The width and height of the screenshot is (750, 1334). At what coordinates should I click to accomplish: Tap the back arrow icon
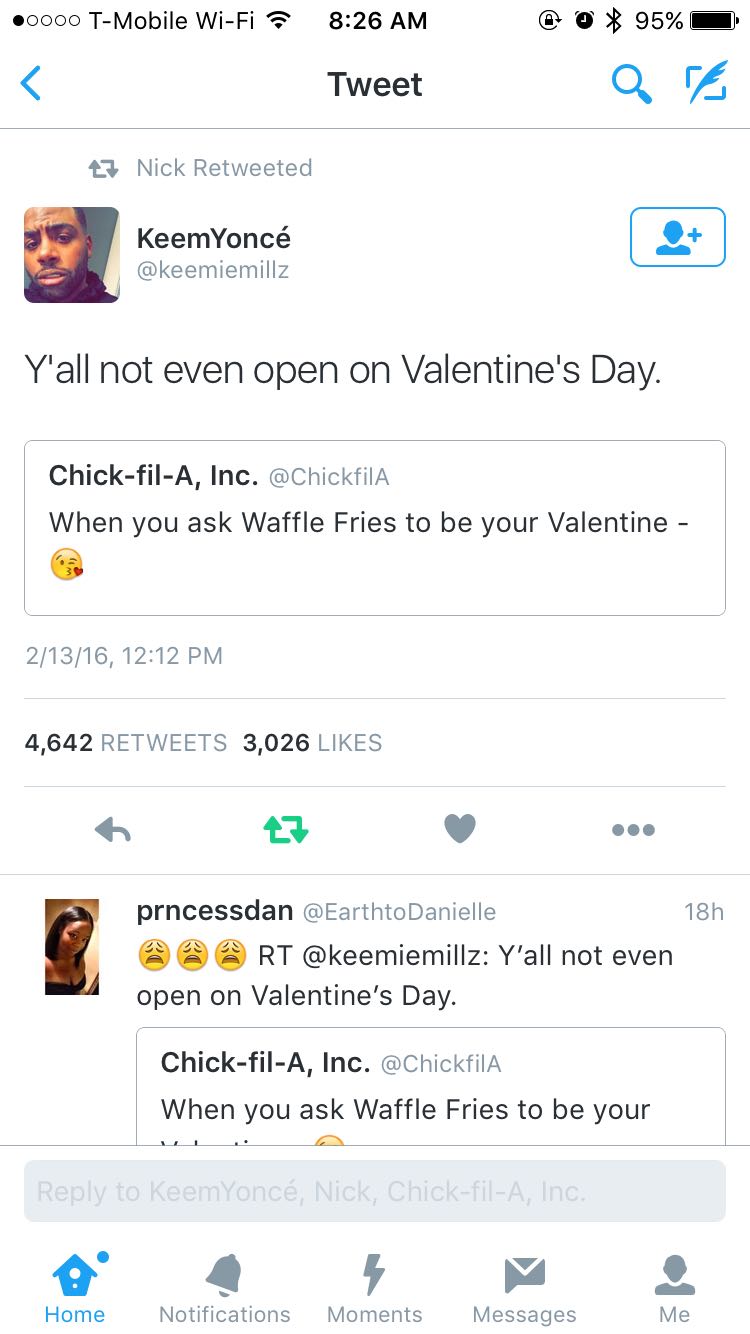point(32,84)
